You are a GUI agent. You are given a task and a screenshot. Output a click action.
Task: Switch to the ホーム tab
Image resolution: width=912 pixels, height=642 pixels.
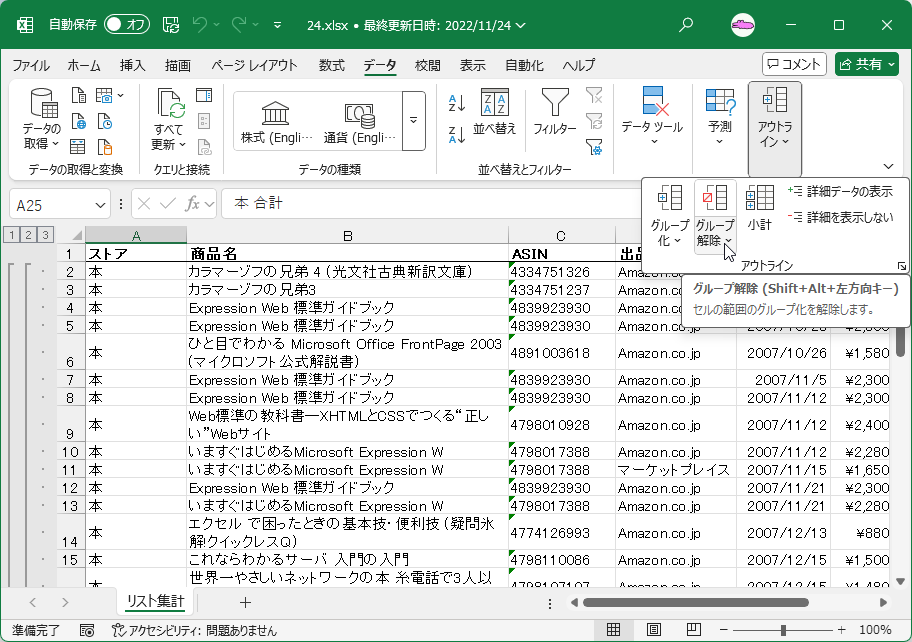84,65
